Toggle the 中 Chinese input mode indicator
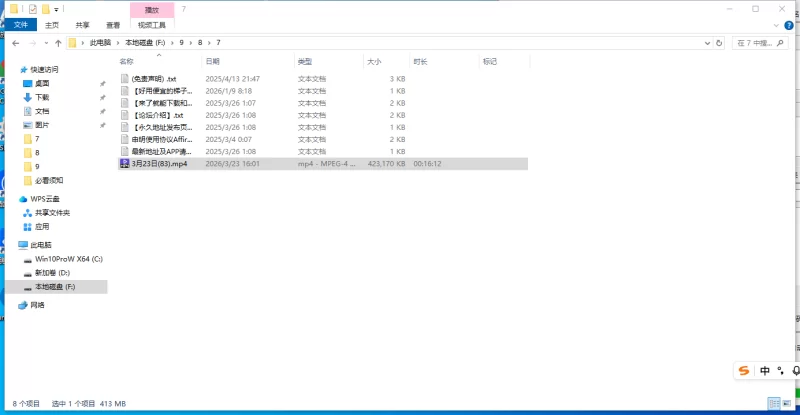 click(x=764, y=371)
